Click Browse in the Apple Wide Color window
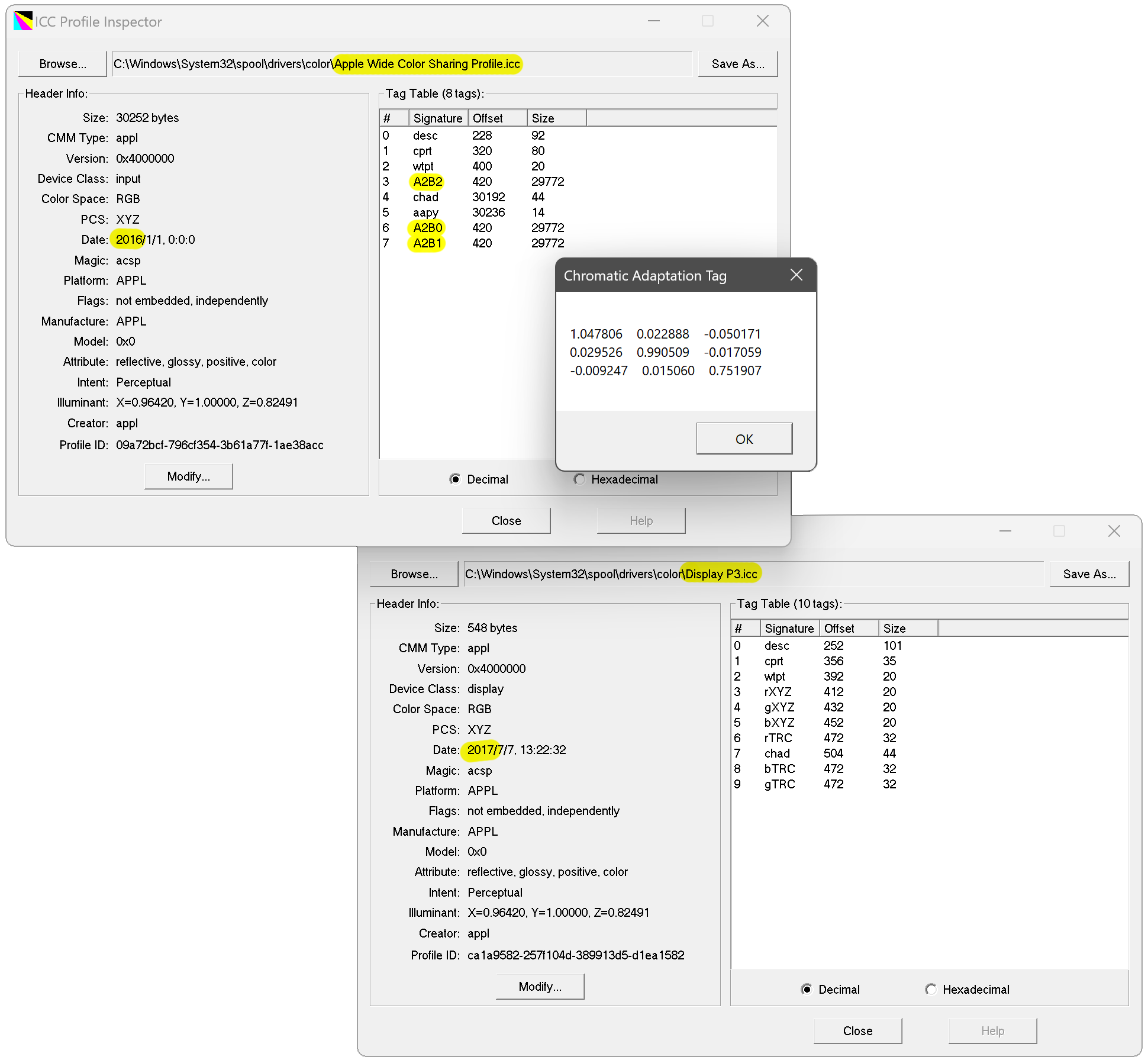1148x1063 pixels. [63, 64]
